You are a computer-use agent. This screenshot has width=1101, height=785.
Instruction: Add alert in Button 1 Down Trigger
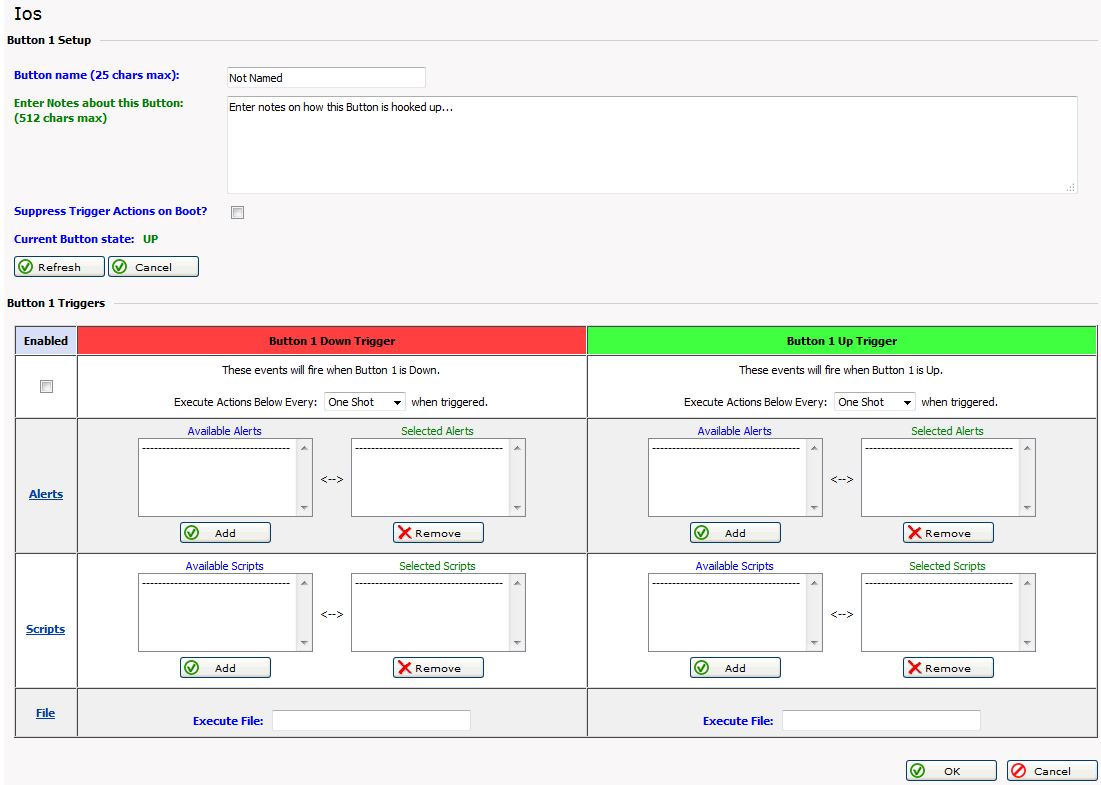[225, 533]
